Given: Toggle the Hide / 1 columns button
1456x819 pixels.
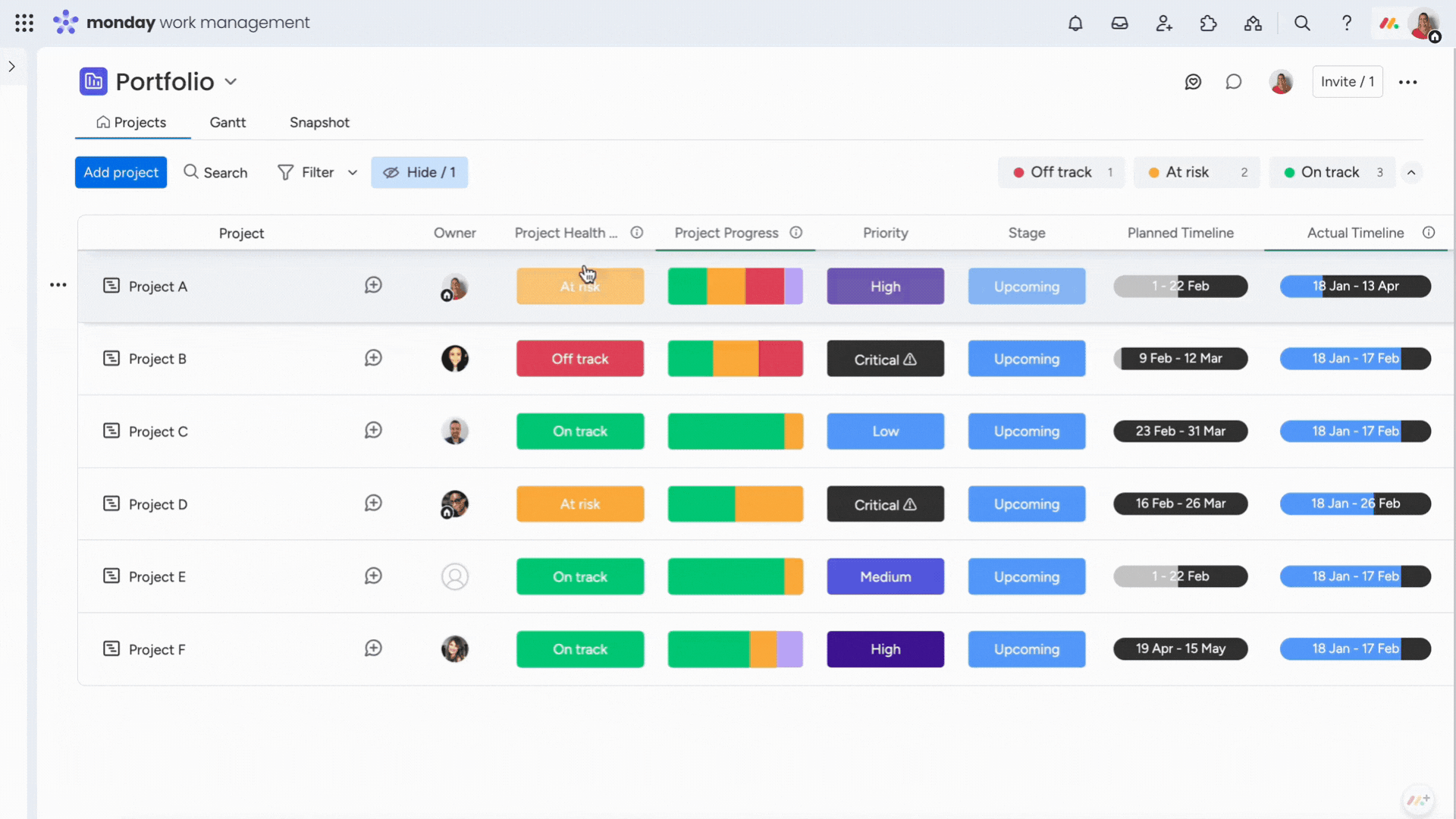Looking at the screenshot, I should [419, 172].
